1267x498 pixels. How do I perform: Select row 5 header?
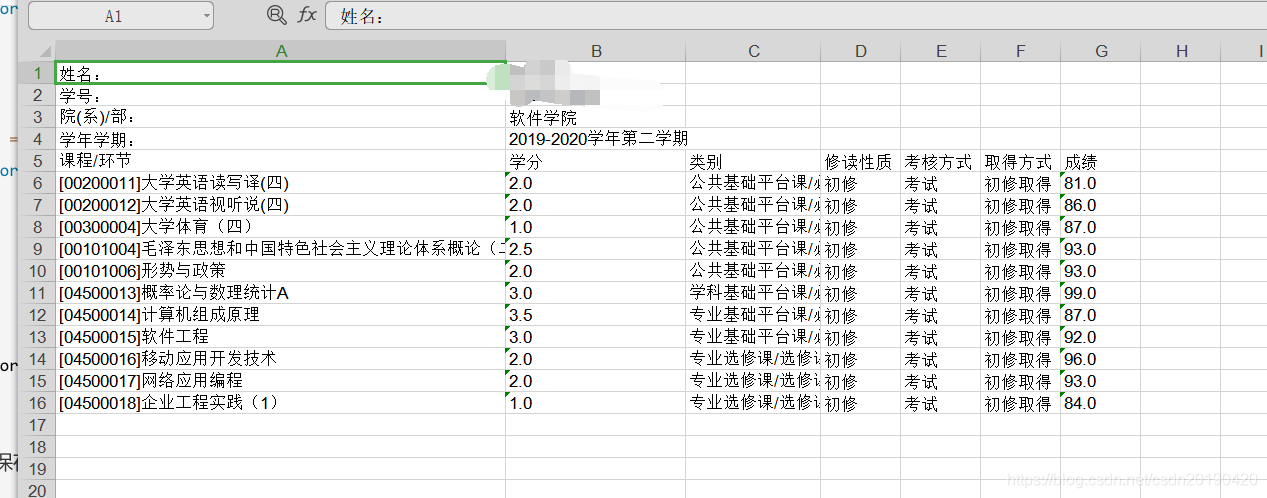click(38, 161)
